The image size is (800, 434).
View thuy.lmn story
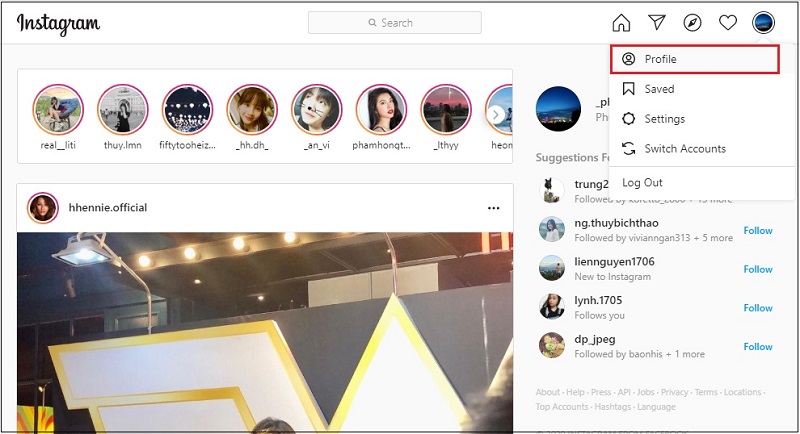pyautogui.click(x=121, y=111)
